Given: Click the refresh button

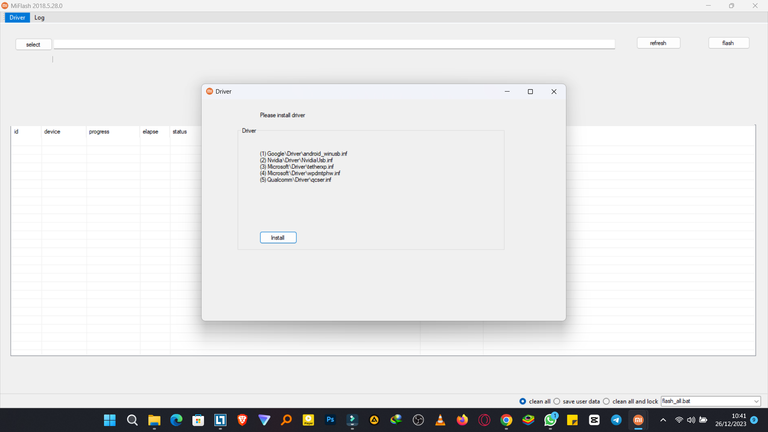Looking at the screenshot, I should pyautogui.click(x=658, y=43).
